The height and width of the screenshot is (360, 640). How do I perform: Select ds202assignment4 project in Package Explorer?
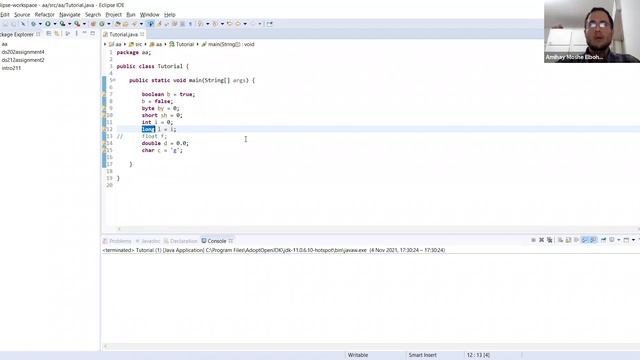tap(23, 52)
